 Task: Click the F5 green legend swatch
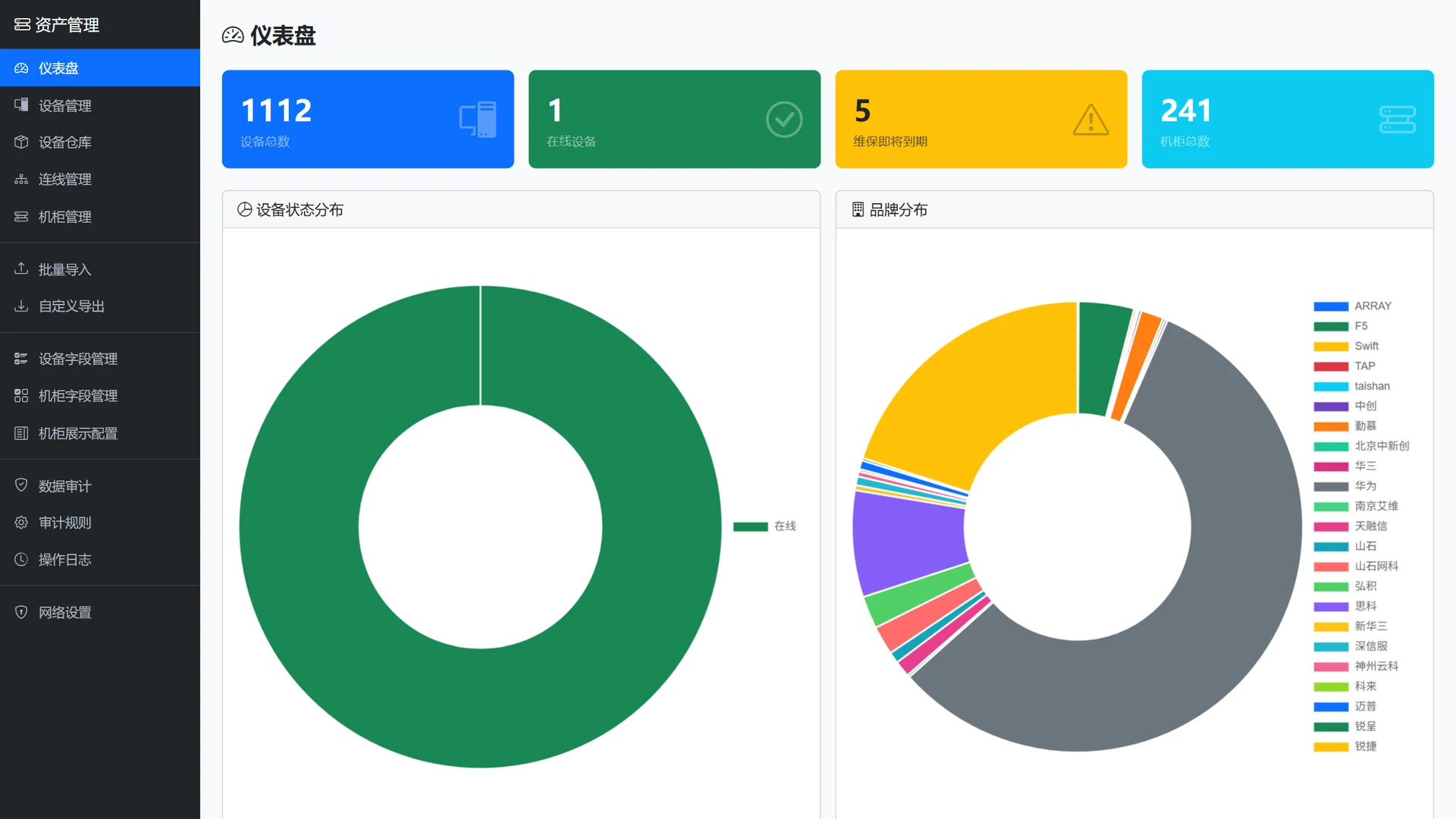(1331, 326)
